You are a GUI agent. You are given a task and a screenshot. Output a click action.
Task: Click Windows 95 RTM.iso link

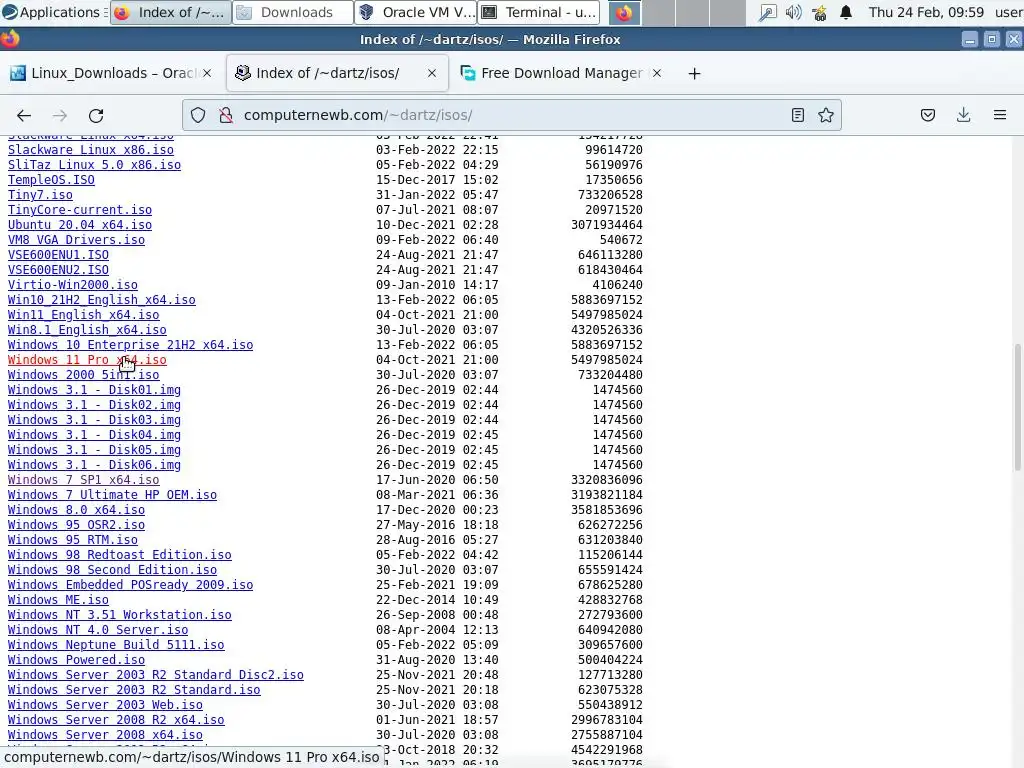click(72, 540)
